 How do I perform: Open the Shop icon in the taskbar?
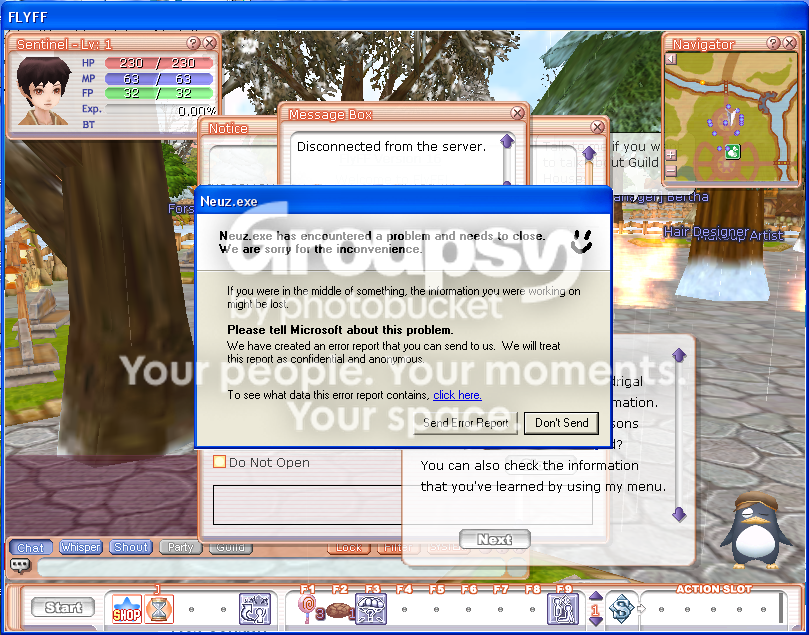tap(126, 609)
